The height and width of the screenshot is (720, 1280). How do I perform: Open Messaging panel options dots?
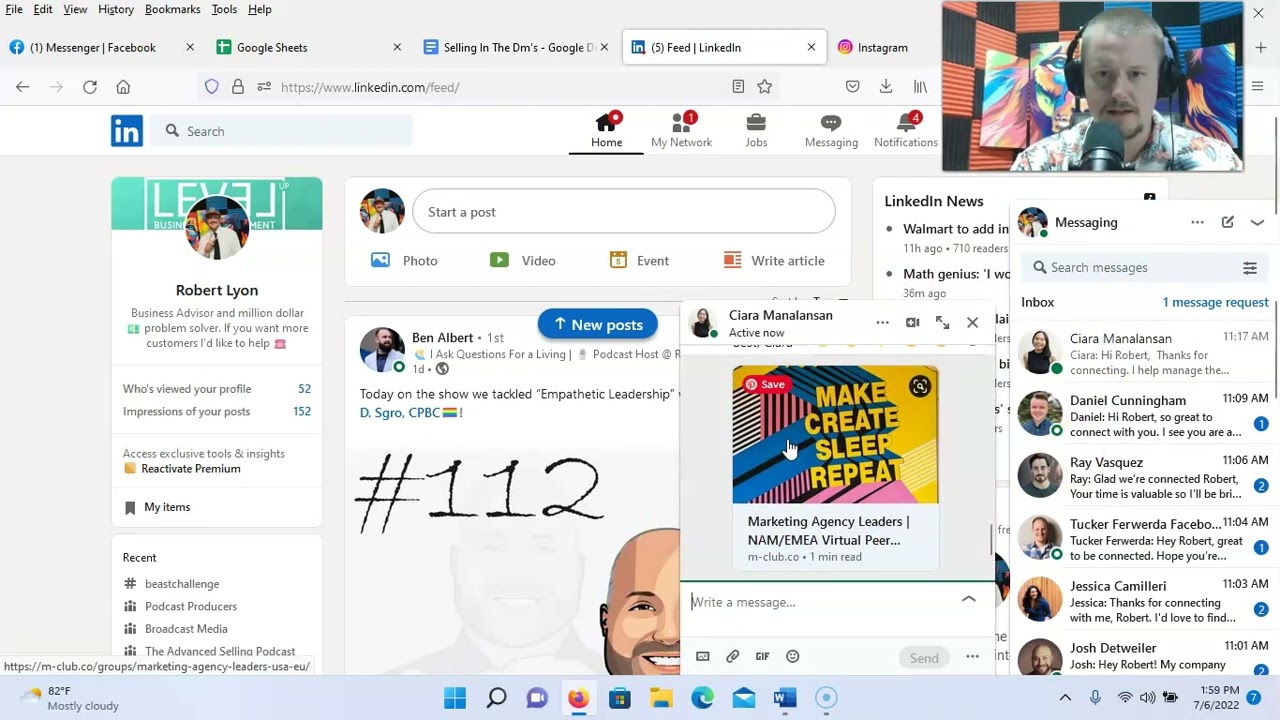point(1197,222)
